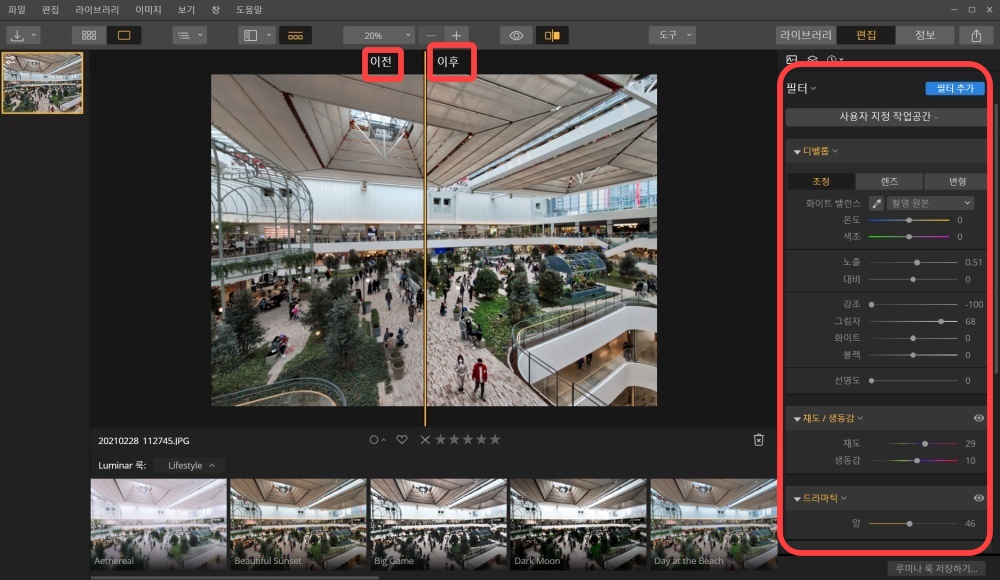This screenshot has height=580, width=1000.
Task: Set a five star rating
Action: (x=495, y=440)
